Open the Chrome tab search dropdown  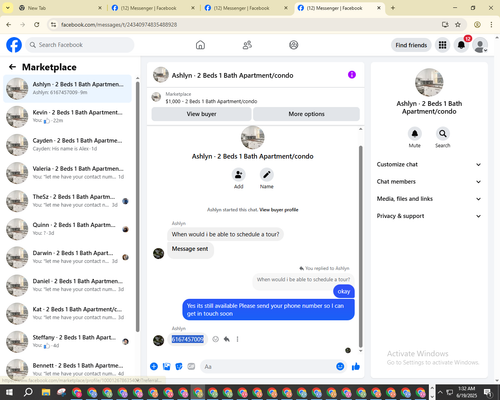8,8
